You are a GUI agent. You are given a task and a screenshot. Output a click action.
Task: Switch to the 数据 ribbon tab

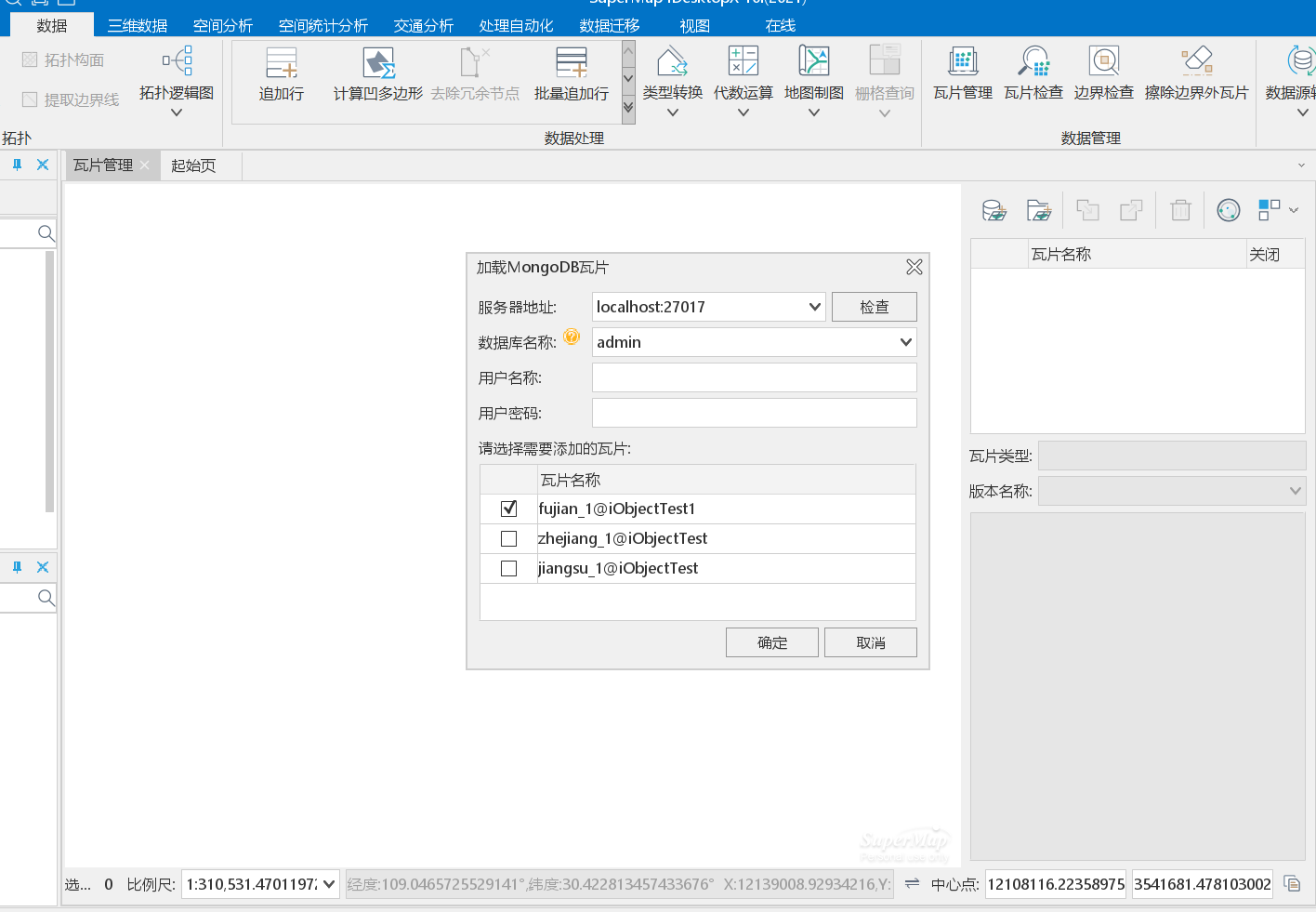(x=52, y=25)
